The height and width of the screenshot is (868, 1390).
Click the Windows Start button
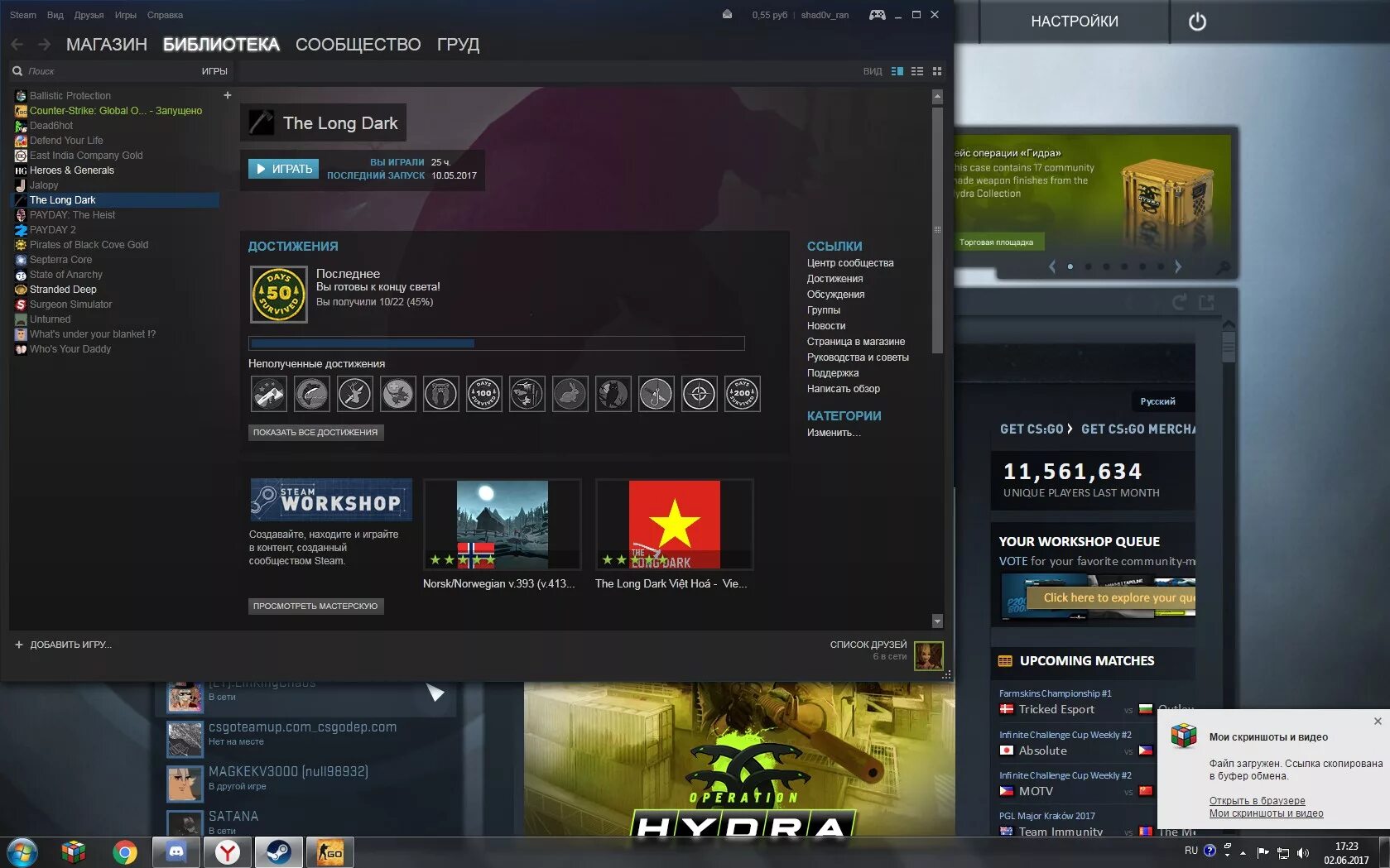coord(22,851)
